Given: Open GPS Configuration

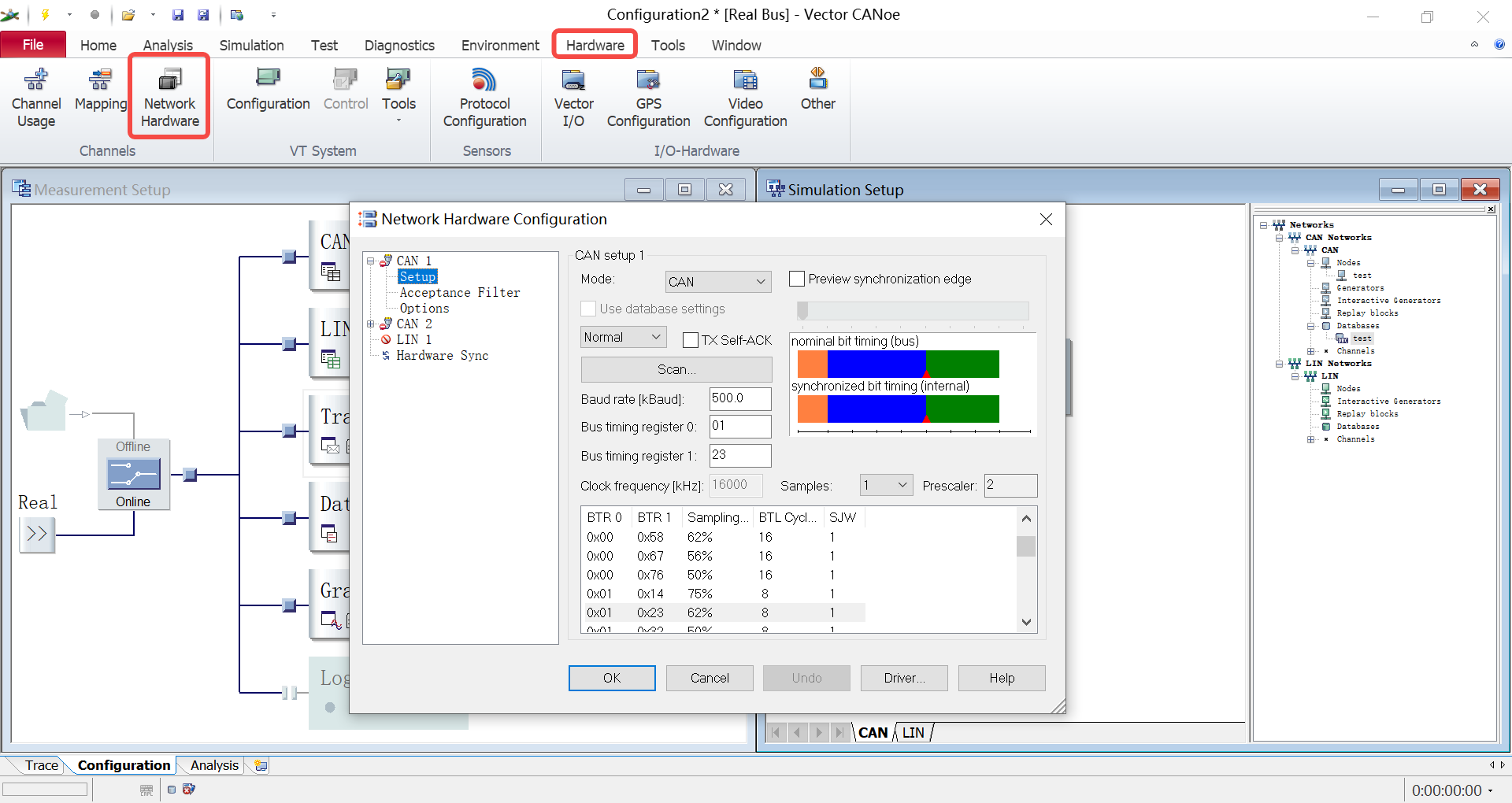Looking at the screenshot, I should pos(648,98).
